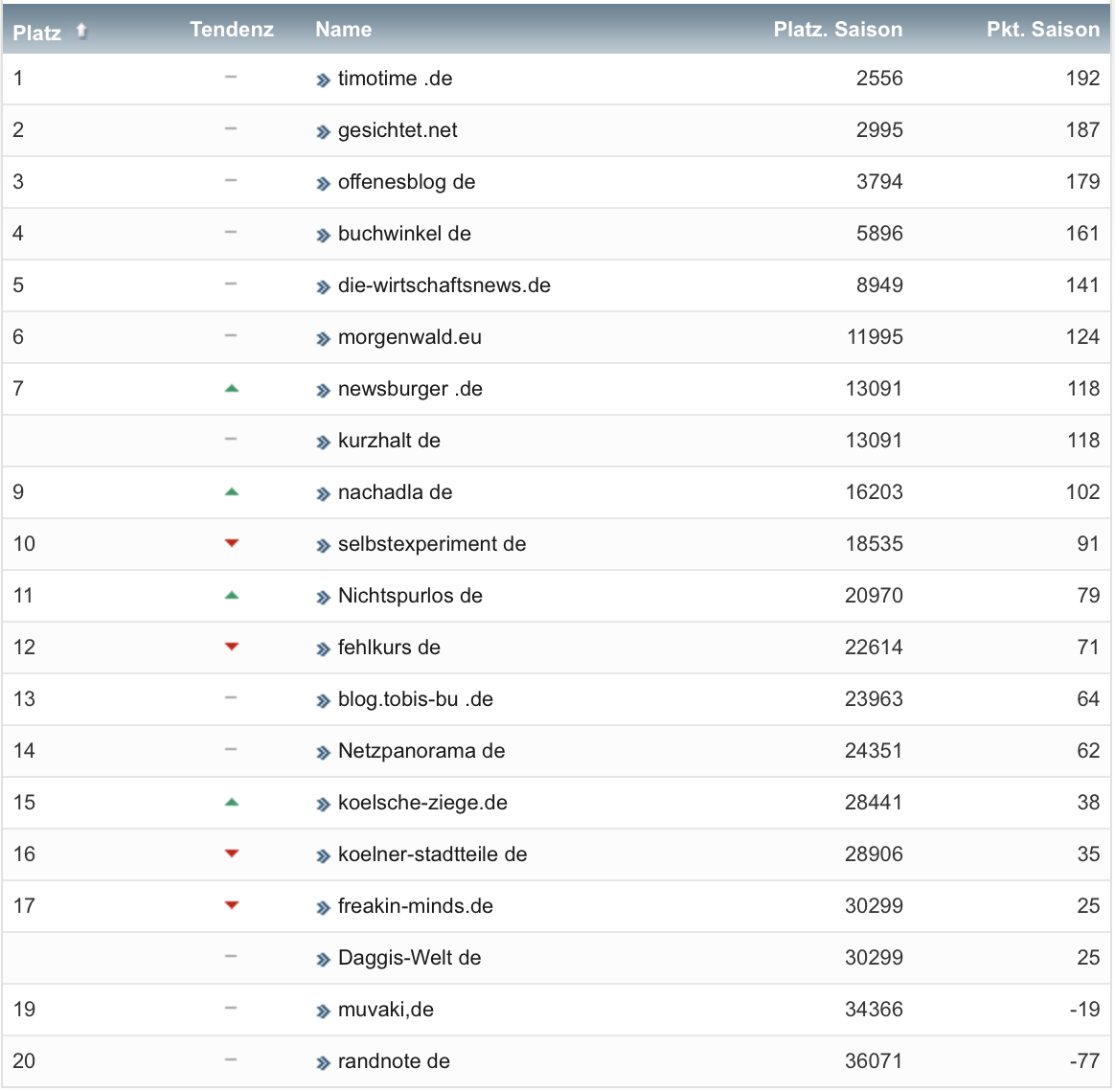Open the buchwinkel de link
Image resolution: width=1115 pixels, height=1092 pixels.
coord(404,233)
